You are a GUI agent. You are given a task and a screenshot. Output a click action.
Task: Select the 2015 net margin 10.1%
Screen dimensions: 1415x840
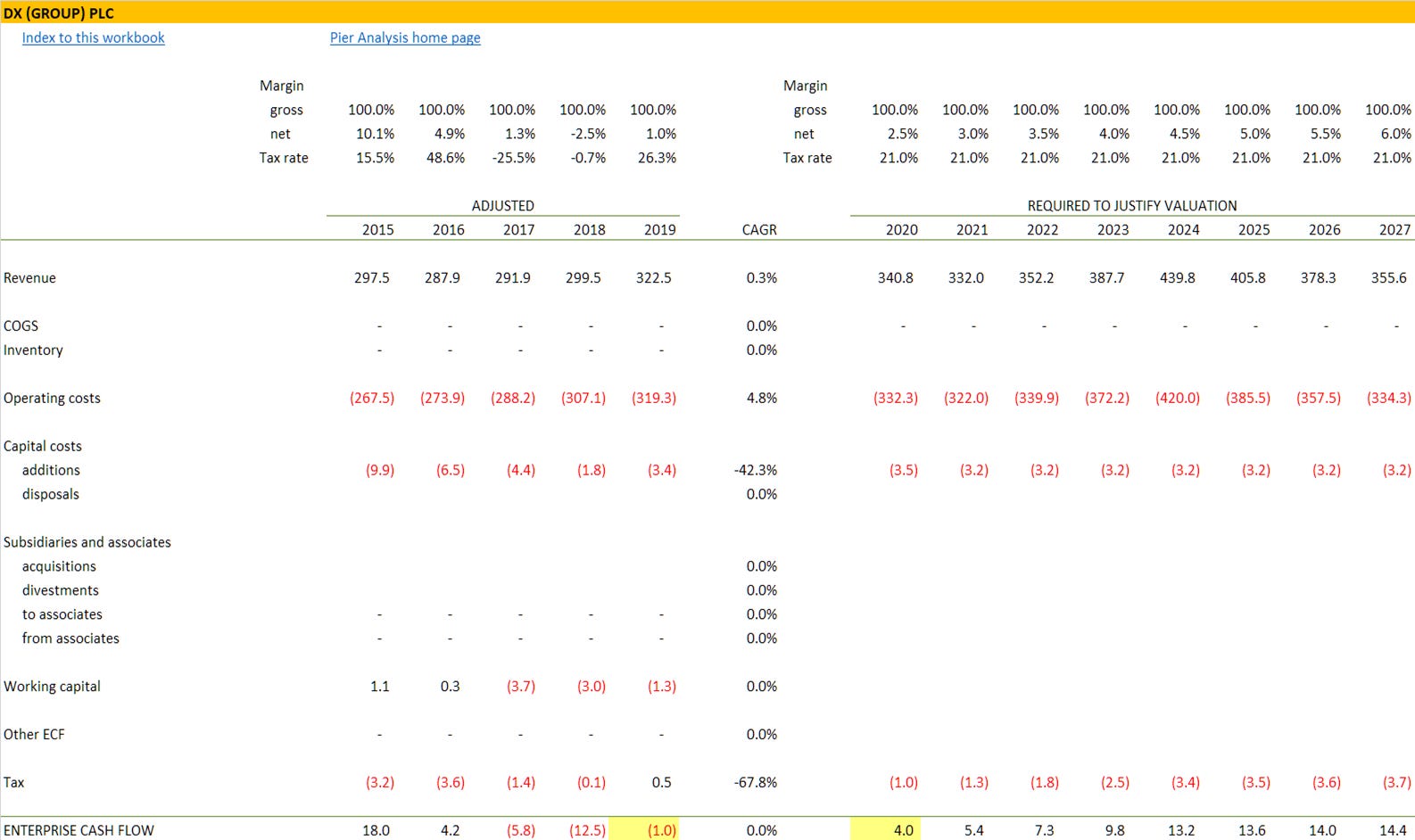pyautogui.click(x=375, y=134)
